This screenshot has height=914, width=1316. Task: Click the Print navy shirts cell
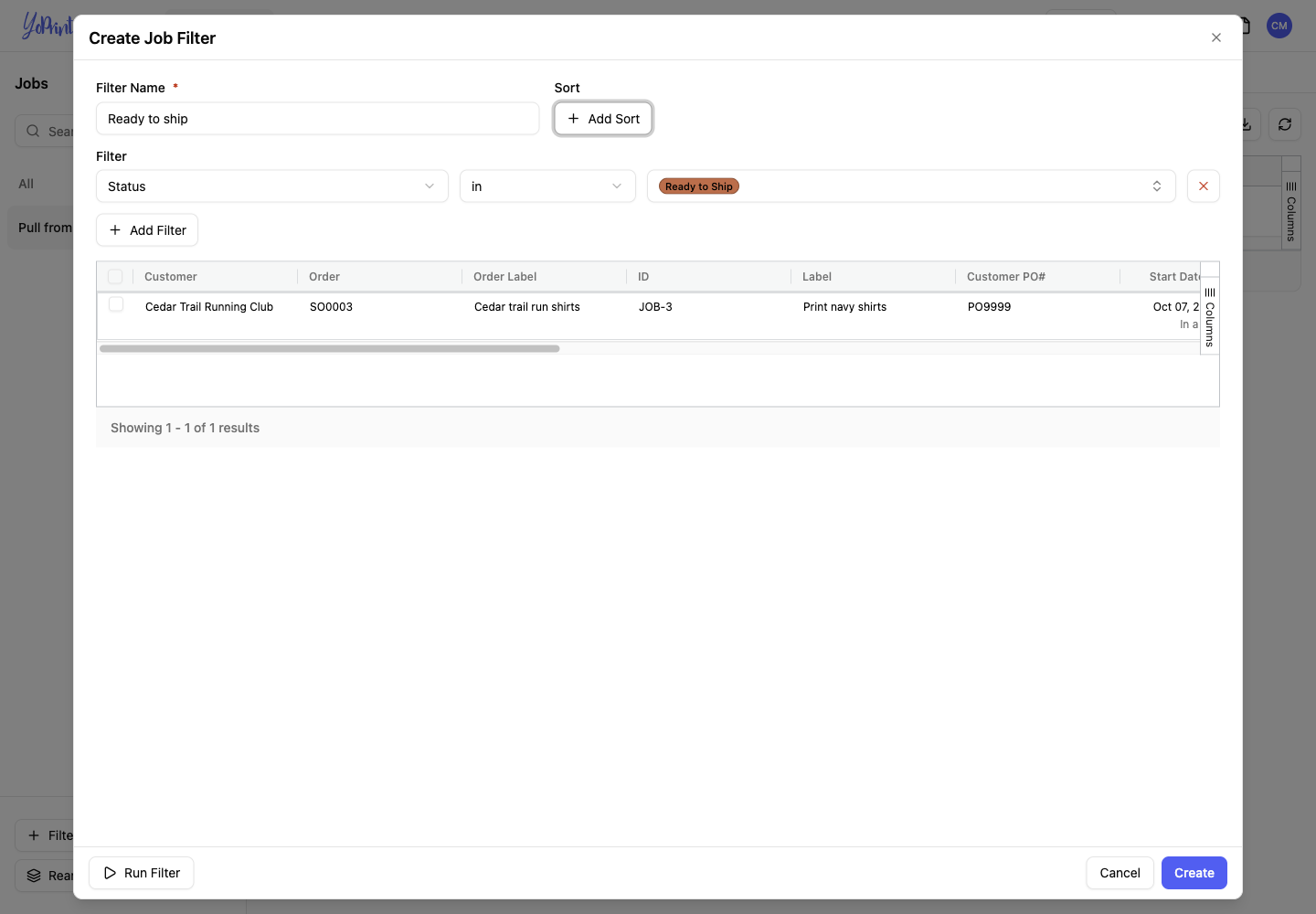[x=845, y=307]
